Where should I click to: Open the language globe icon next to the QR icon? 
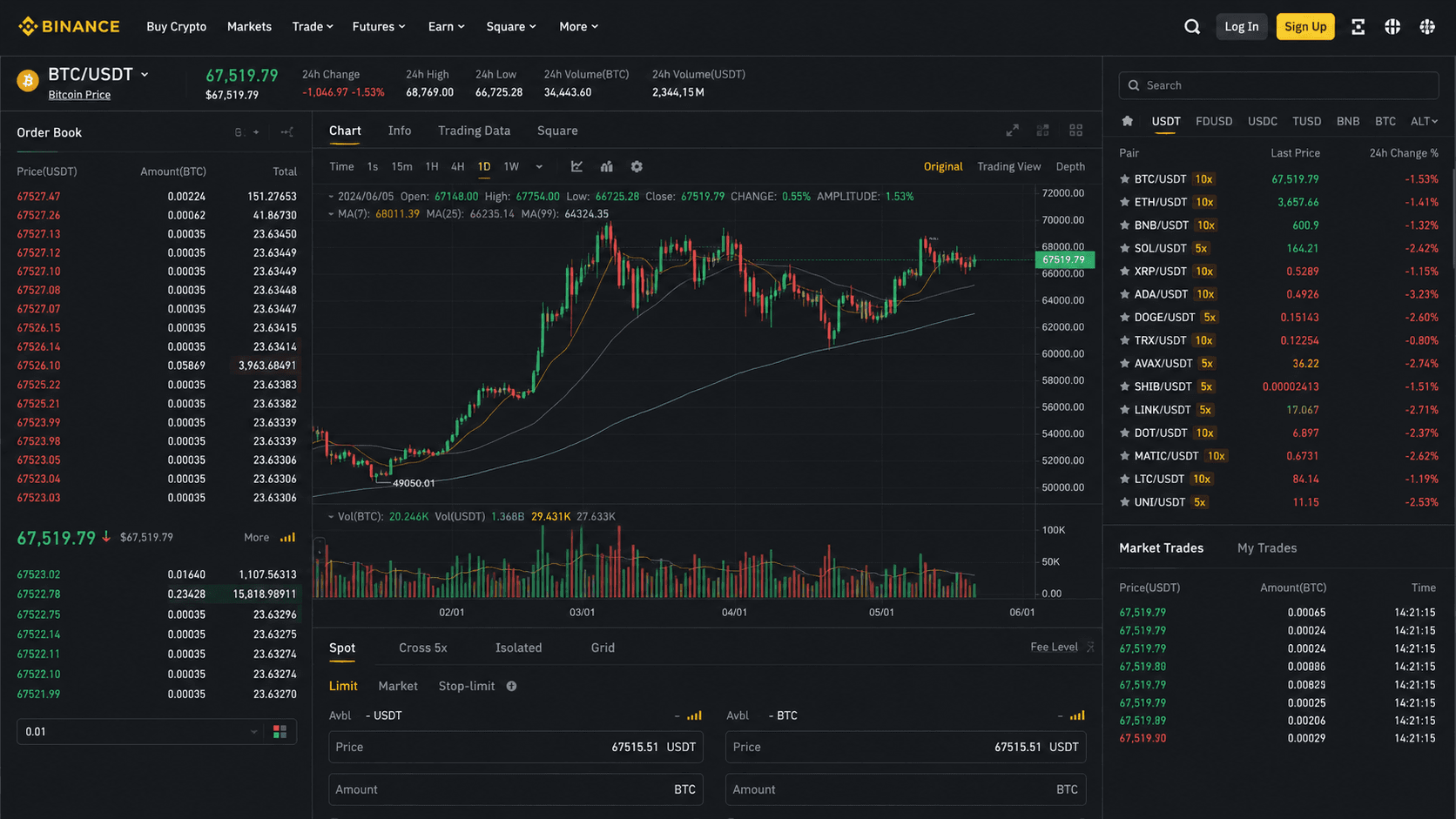pos(1392,27)
